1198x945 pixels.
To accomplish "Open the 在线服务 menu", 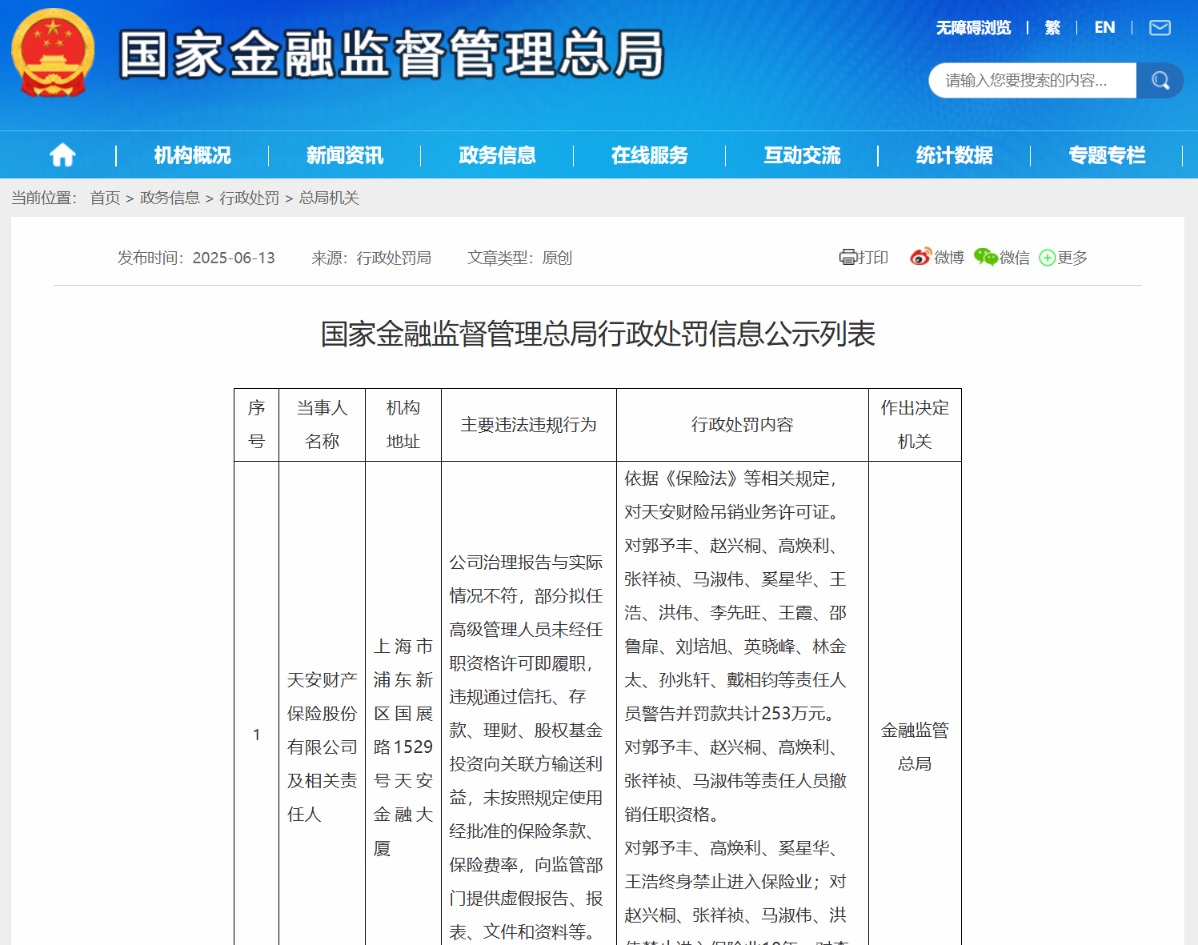I will click(x=649, y=155).
